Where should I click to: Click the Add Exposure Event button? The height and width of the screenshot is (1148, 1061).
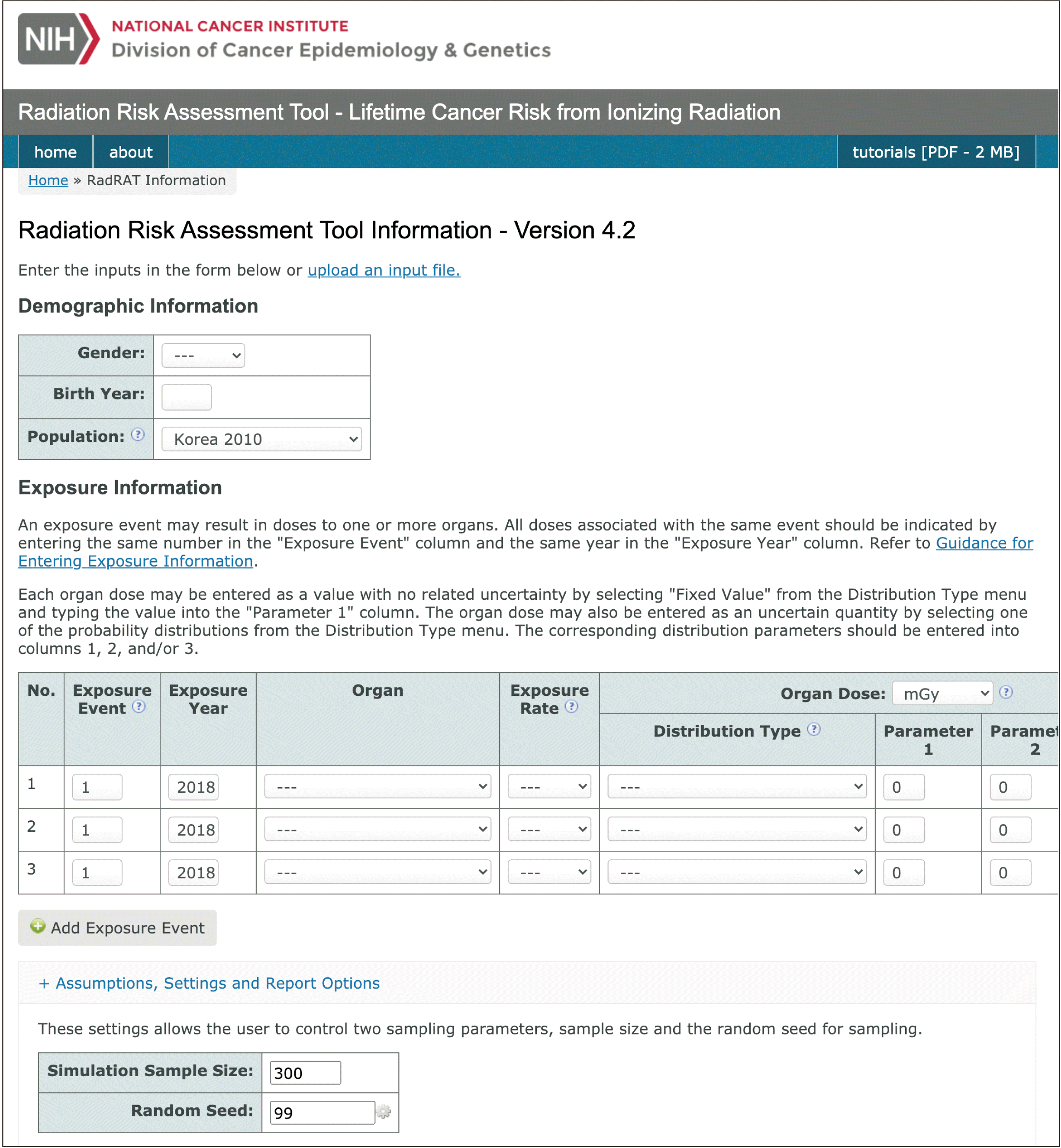point(117,928)
